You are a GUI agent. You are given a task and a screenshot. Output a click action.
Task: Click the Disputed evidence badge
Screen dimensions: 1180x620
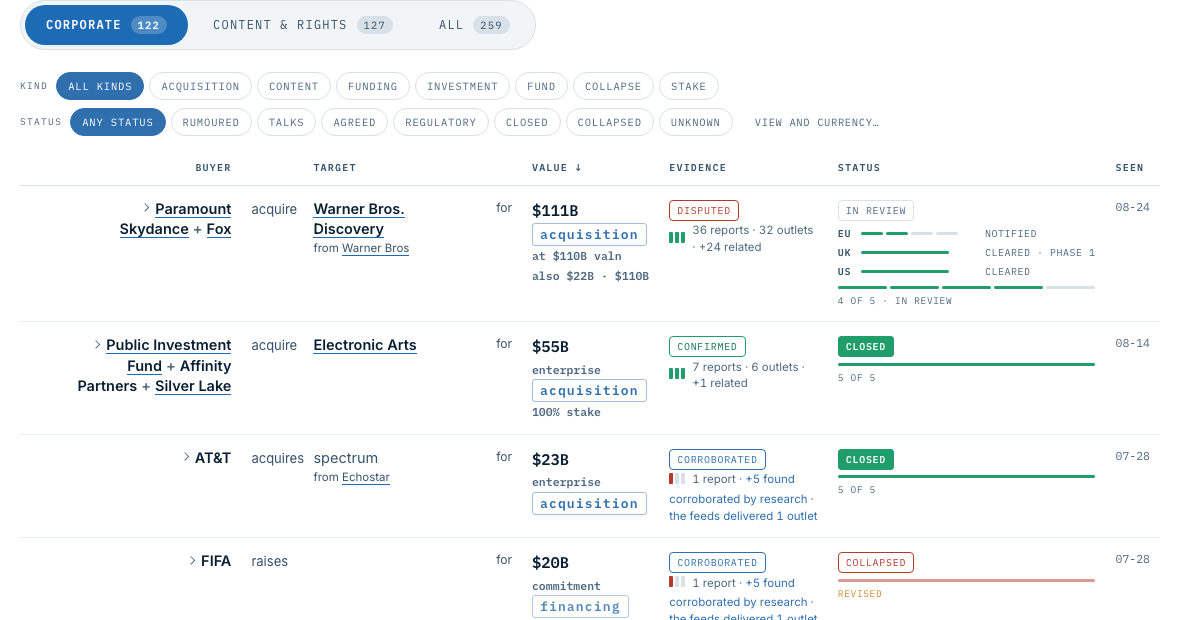pyautogui.click(x=704, y=211)
